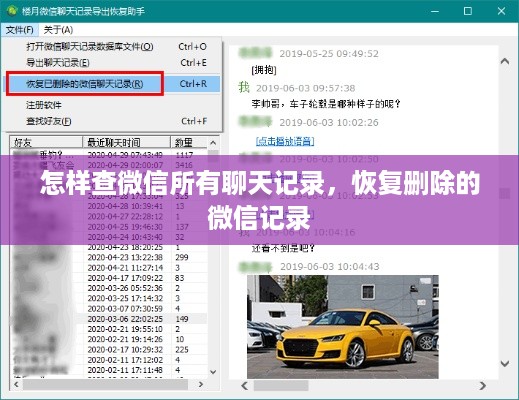The height and width of the screenshot is (400, 519).
Task: Click chat panel horizontal scroll left arrow
Action: 245,386
